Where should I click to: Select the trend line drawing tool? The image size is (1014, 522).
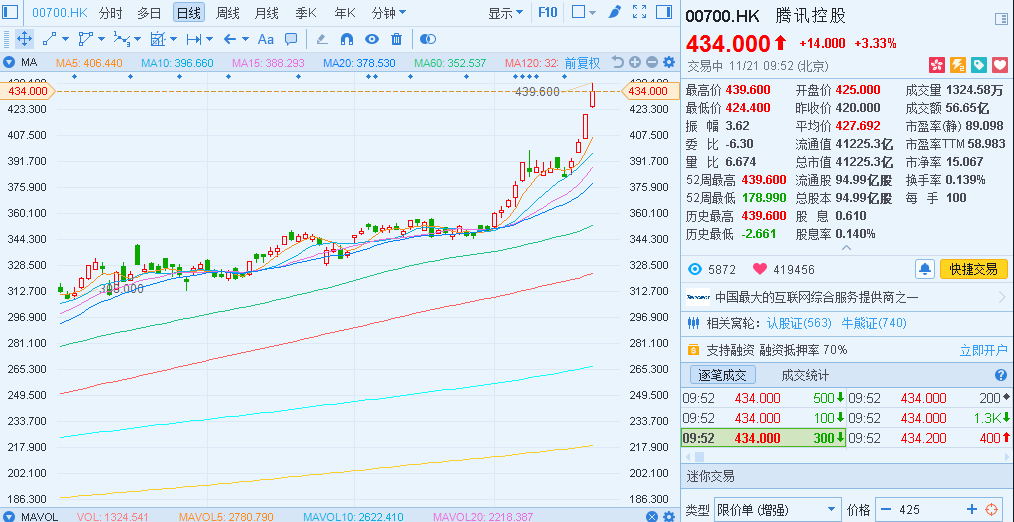click(49, 39)
